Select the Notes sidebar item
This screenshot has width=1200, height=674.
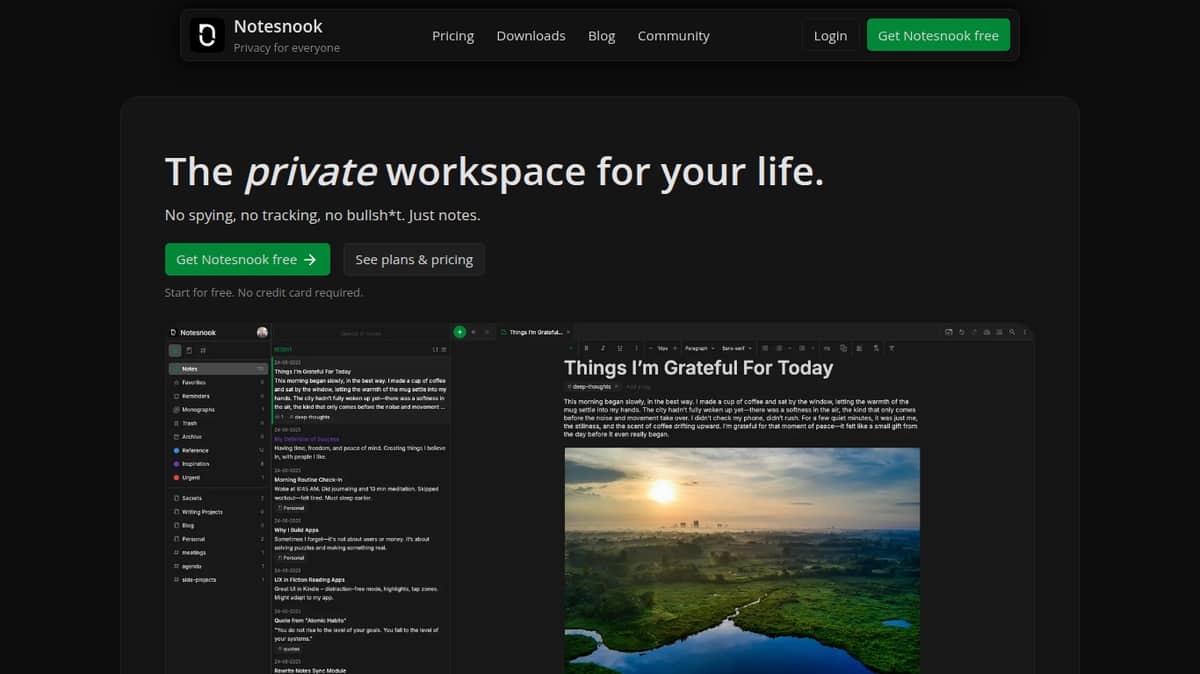click(x=218, y=369)
